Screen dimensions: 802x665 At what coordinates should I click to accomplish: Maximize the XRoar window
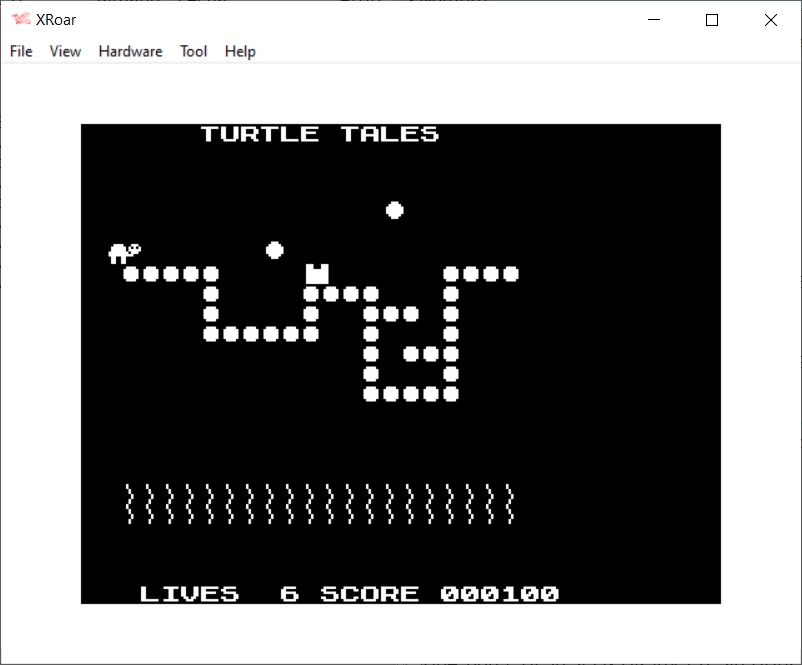(x=712, y=20)
